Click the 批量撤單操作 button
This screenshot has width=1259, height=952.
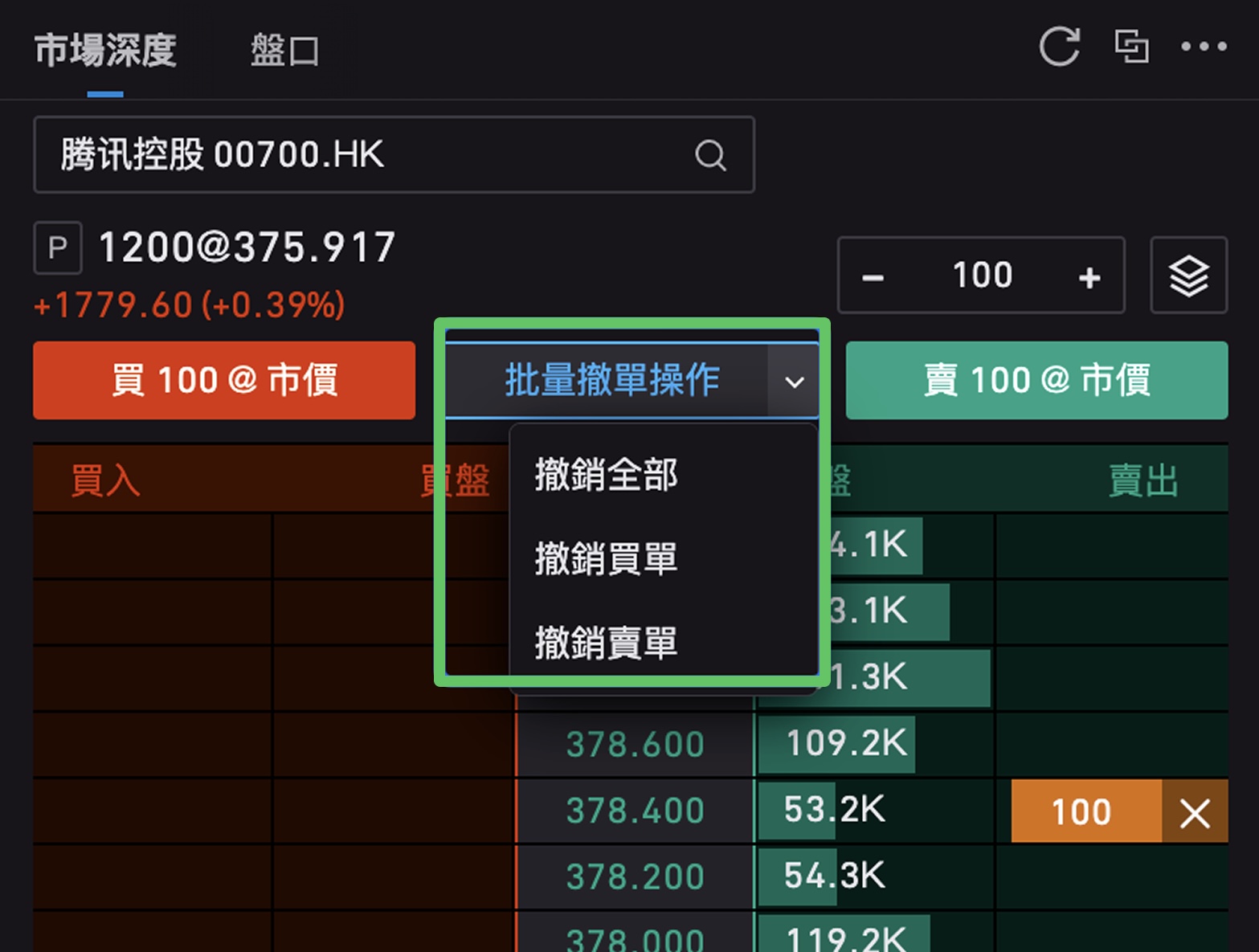[x=611, y=381]
